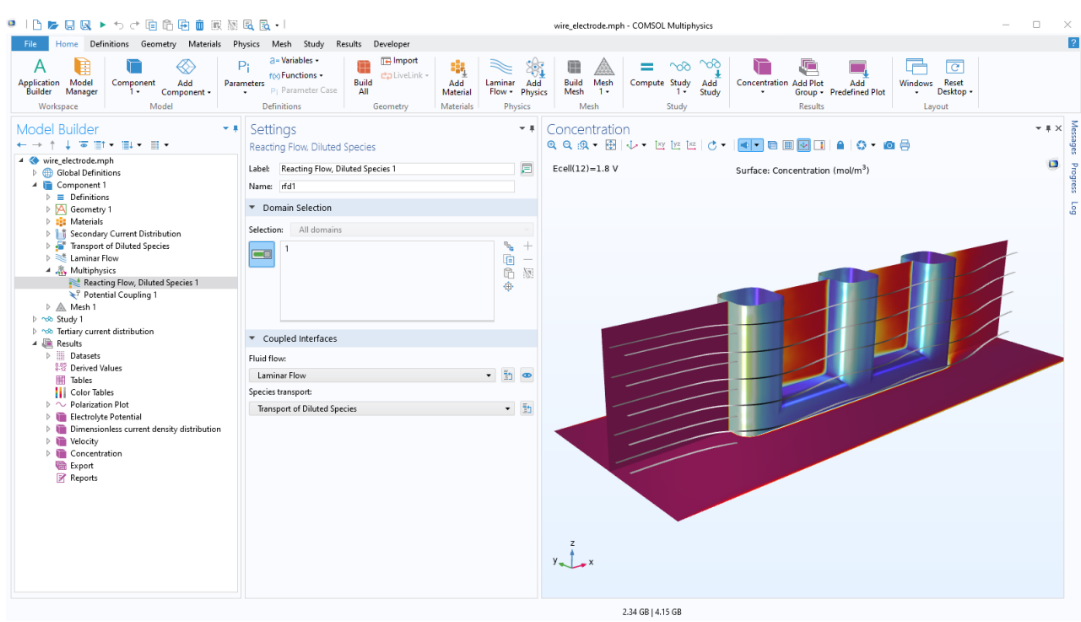Click the Functions button in the ribbon
Screen dimensions: 1081x622
point(296,75)
